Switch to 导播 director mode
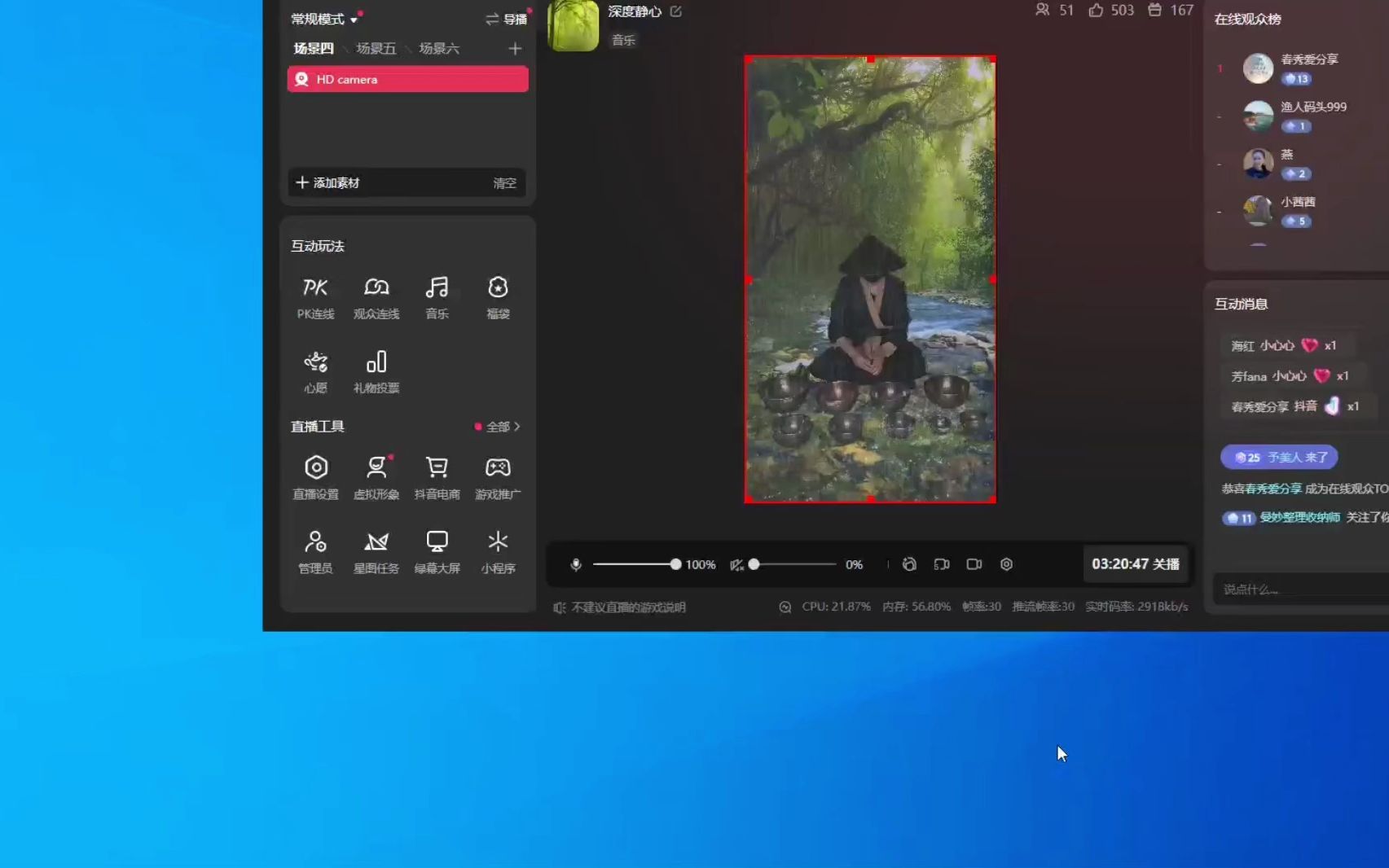This screenshot has height=868, width=1389. 507,19
